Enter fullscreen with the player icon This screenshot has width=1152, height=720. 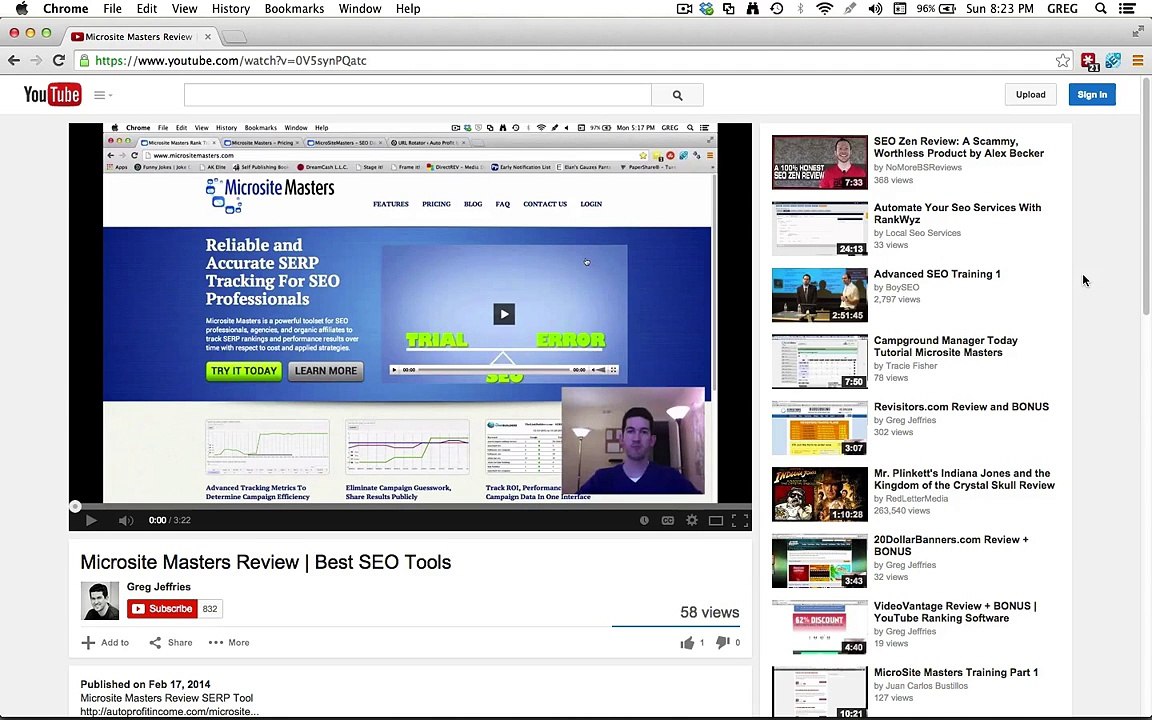[740, 520]
